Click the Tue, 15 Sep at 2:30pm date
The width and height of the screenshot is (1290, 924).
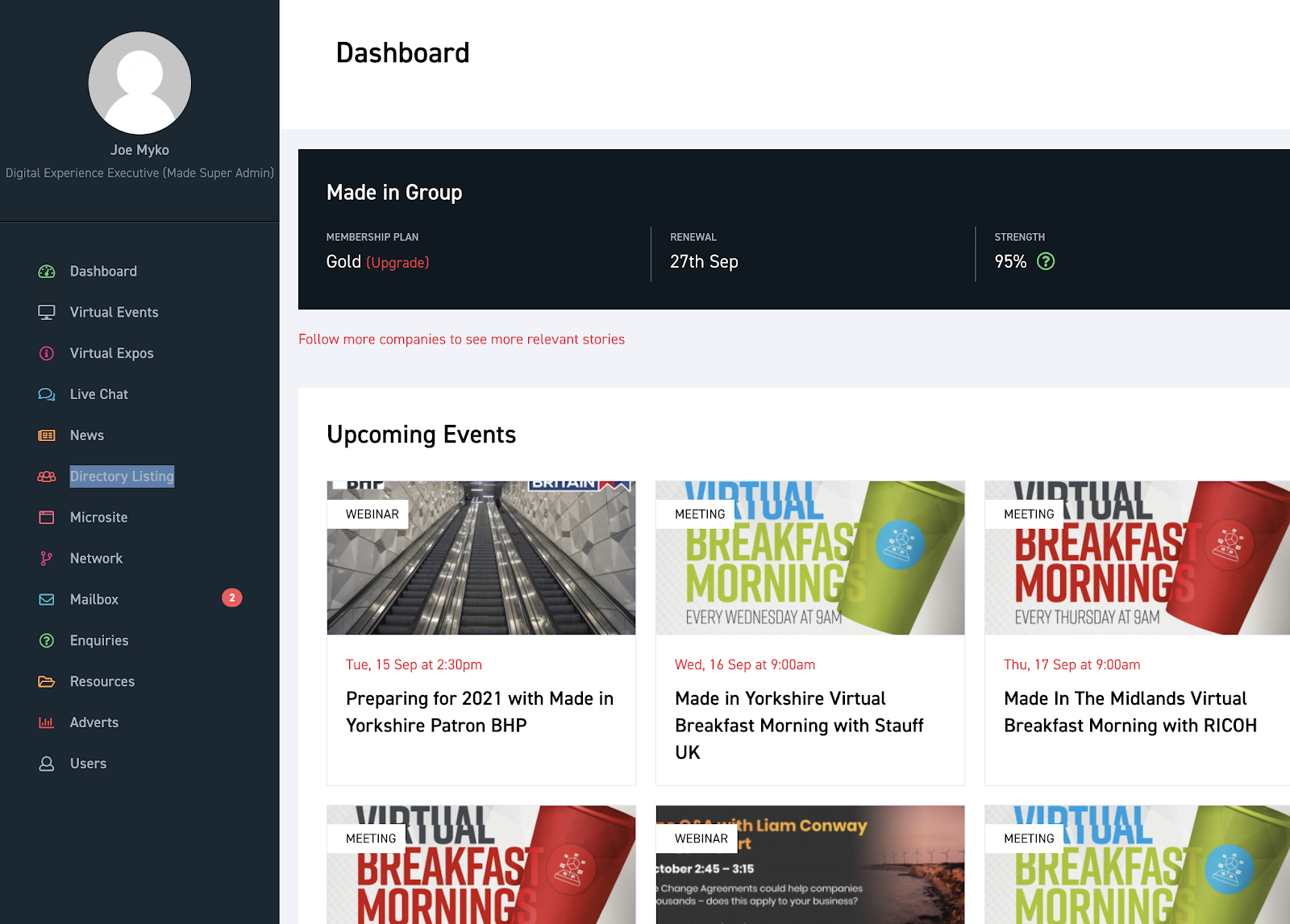pyautogui.click(x=414, y=665)
